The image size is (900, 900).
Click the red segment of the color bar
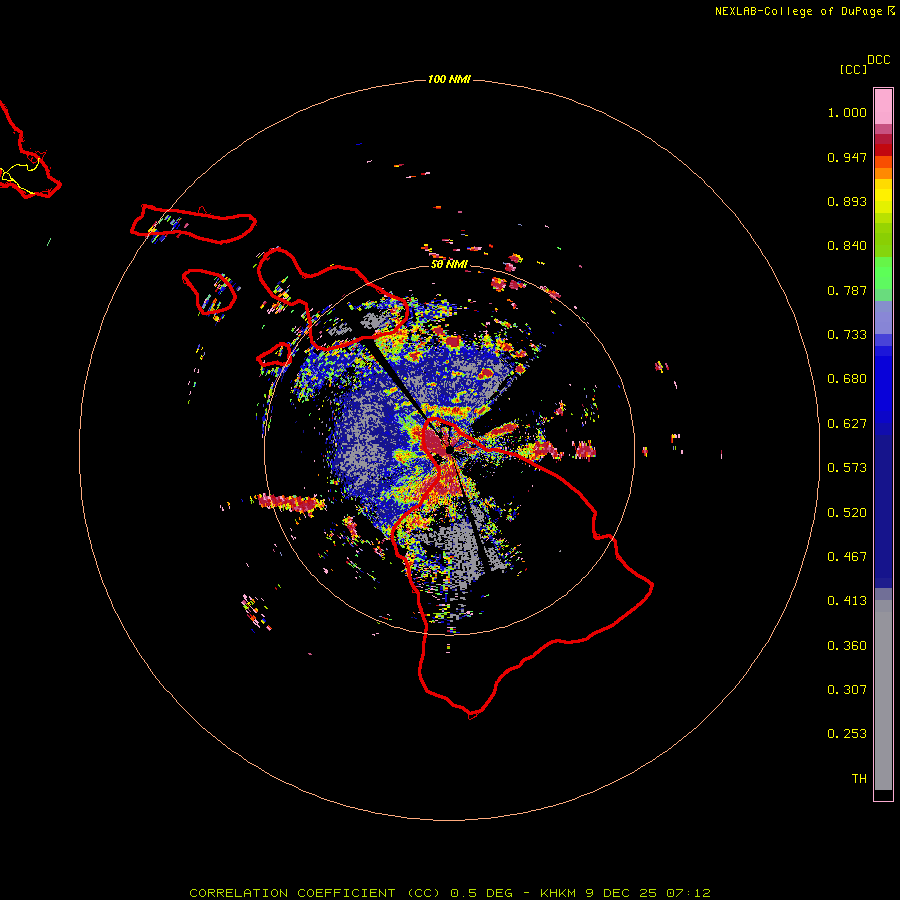(883, 149)
